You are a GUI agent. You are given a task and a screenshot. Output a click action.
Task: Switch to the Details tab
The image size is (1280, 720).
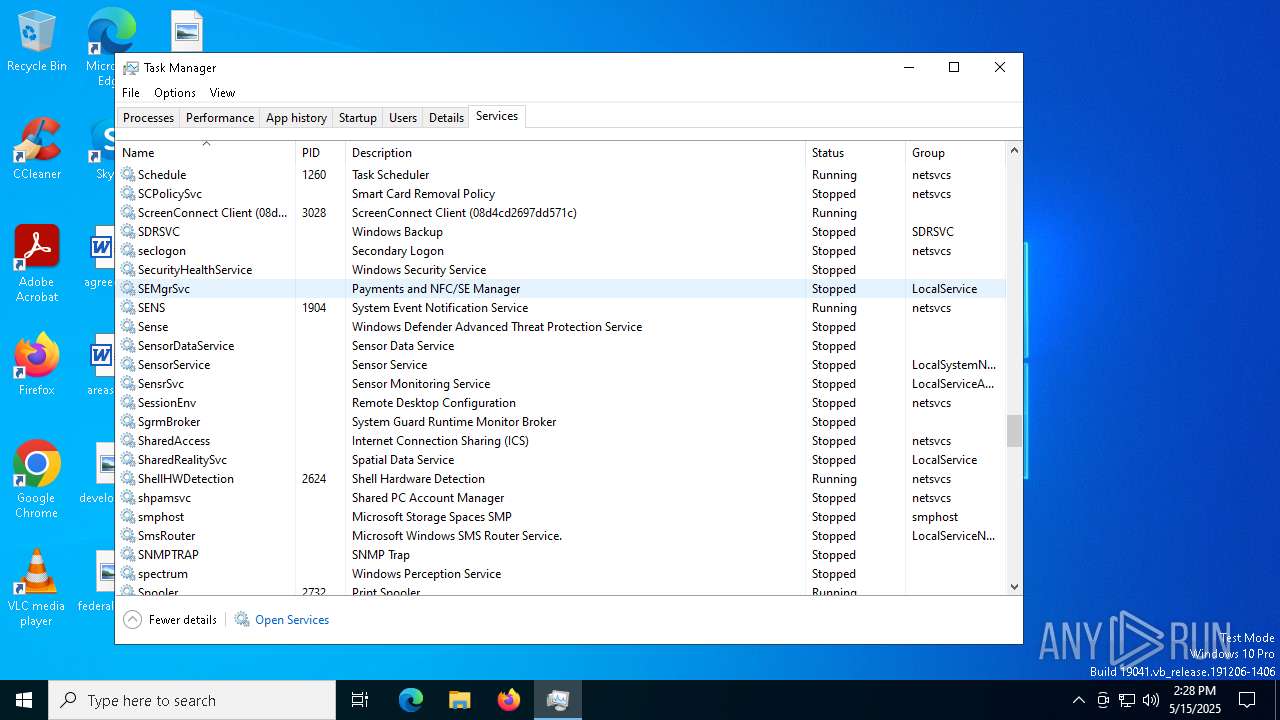tap(446, 117)
